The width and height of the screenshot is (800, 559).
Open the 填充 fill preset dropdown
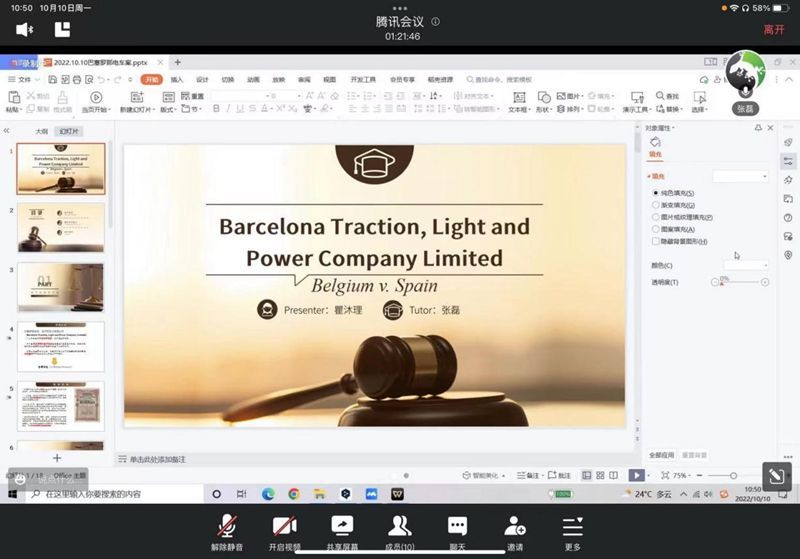[740, 176]
